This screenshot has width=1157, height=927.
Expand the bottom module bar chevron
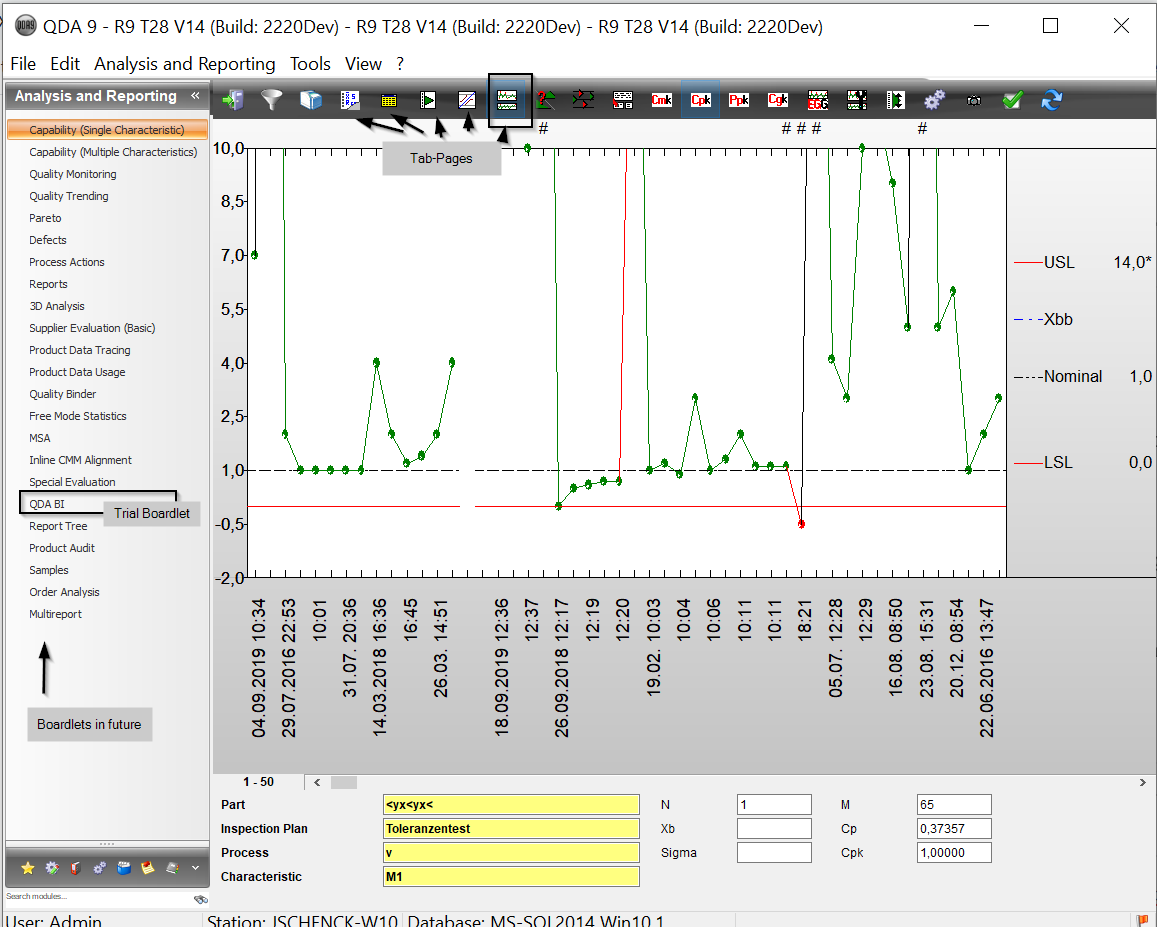tap(195, 867)
